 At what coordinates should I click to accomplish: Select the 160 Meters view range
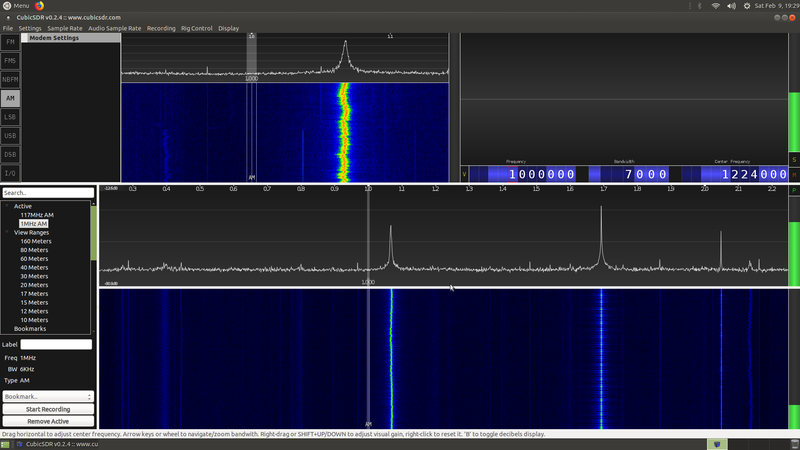click(36, 241)
